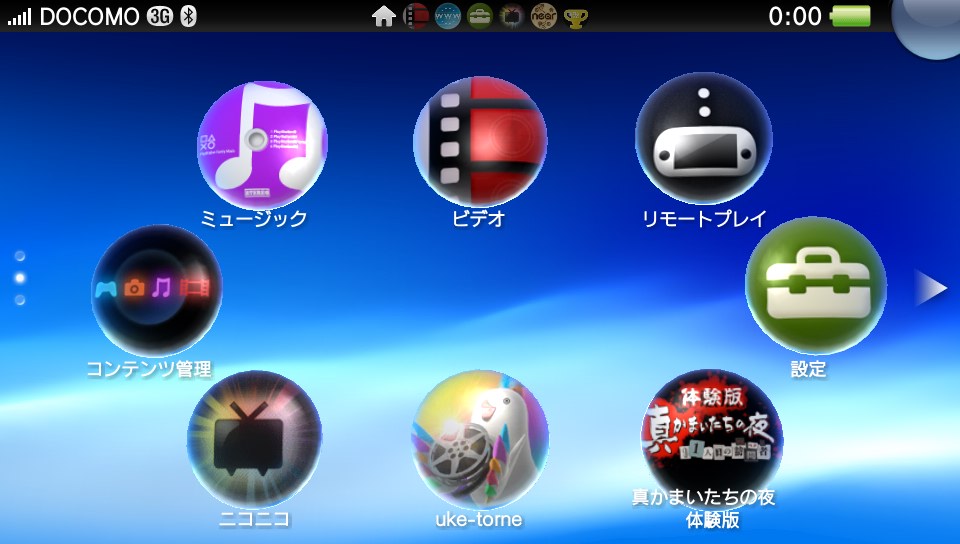Switch to the www browser in the status bar
This screenshot has width=960, height=544.
(448, 17)
